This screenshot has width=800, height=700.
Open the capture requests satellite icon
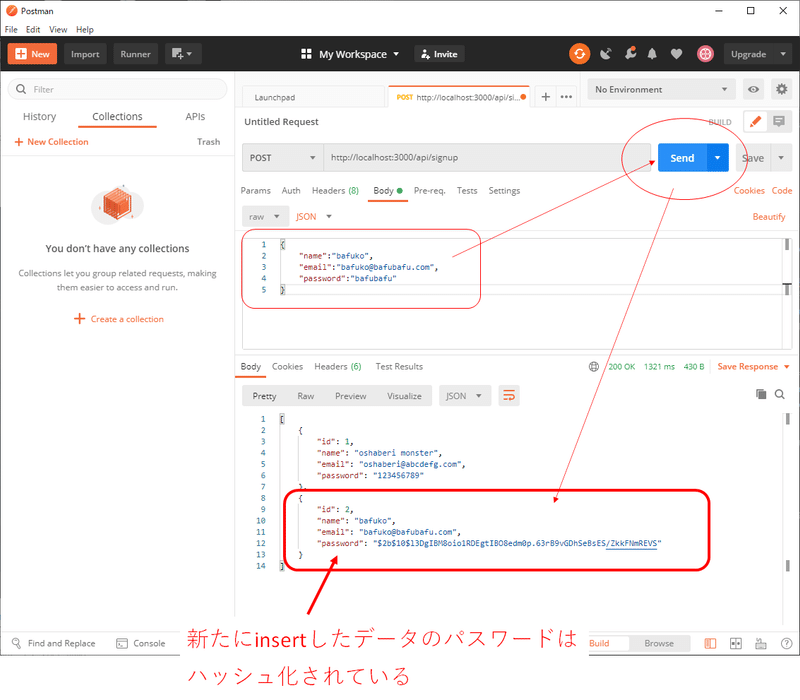(x=606, y=54)
